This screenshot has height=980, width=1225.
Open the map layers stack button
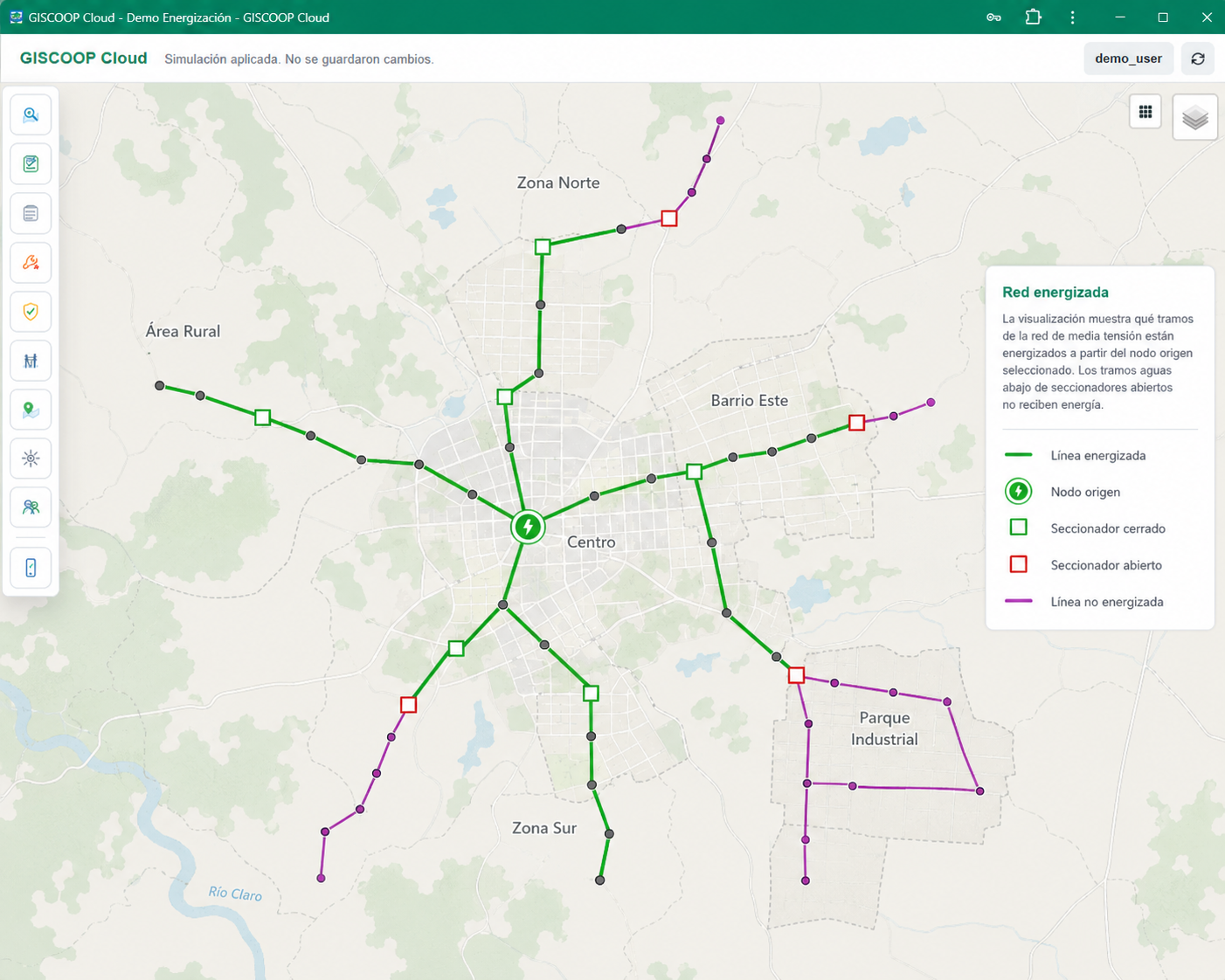coord(1194,117)
